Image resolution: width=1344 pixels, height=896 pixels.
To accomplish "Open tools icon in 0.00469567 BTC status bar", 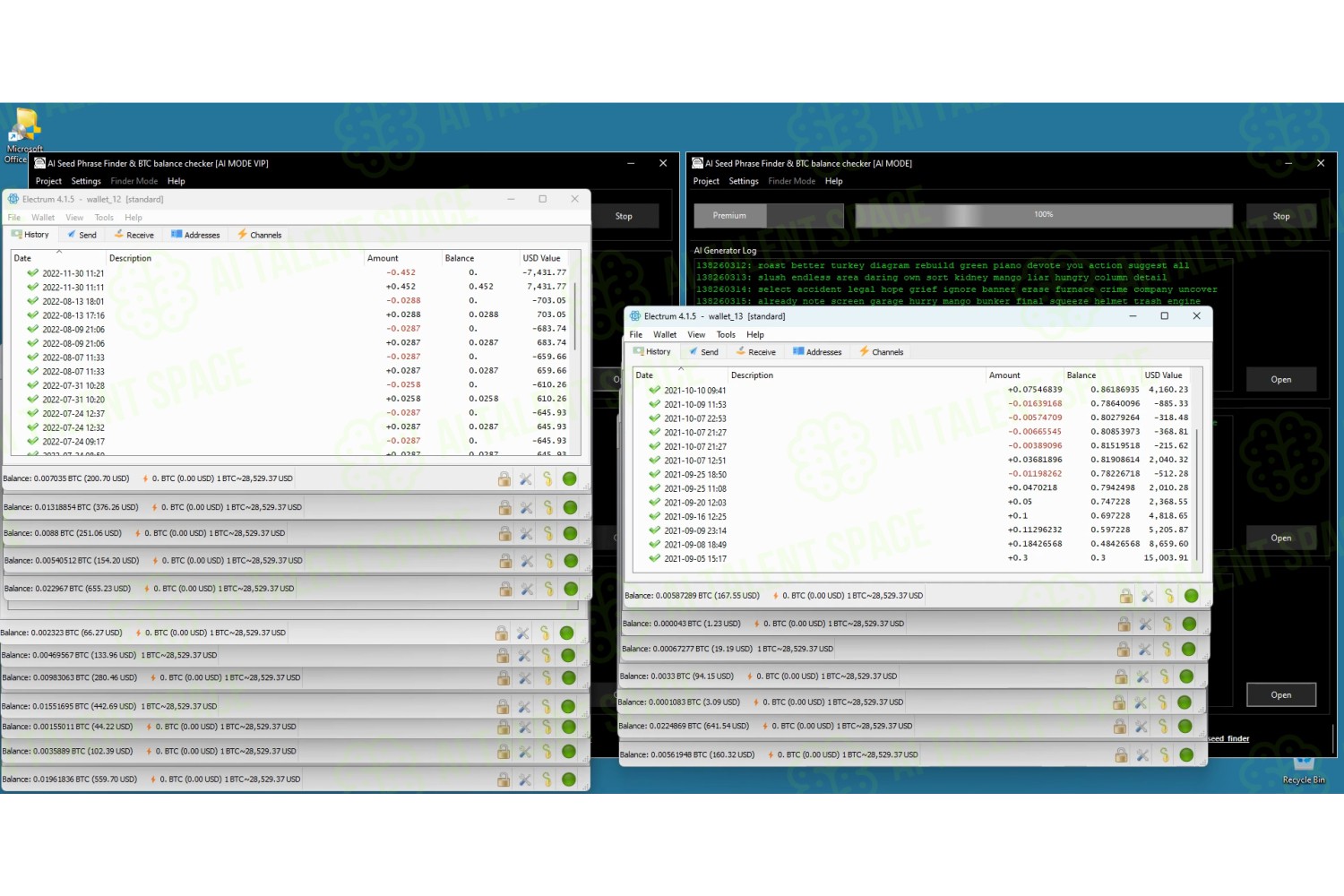I will 524,656.
